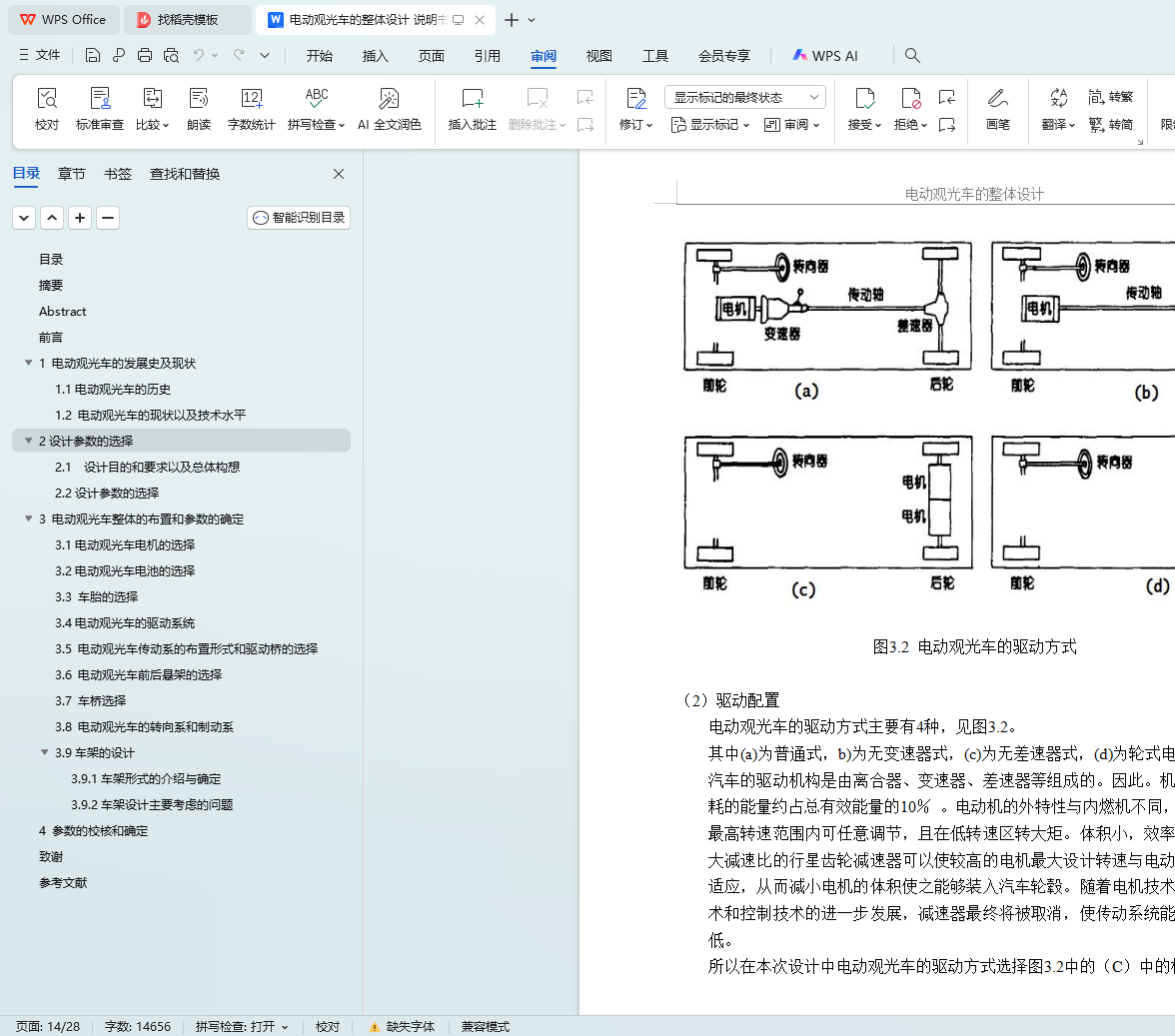Click the 接受 accept change icon
1175x1036 pixels.
(x=865, y=99)
